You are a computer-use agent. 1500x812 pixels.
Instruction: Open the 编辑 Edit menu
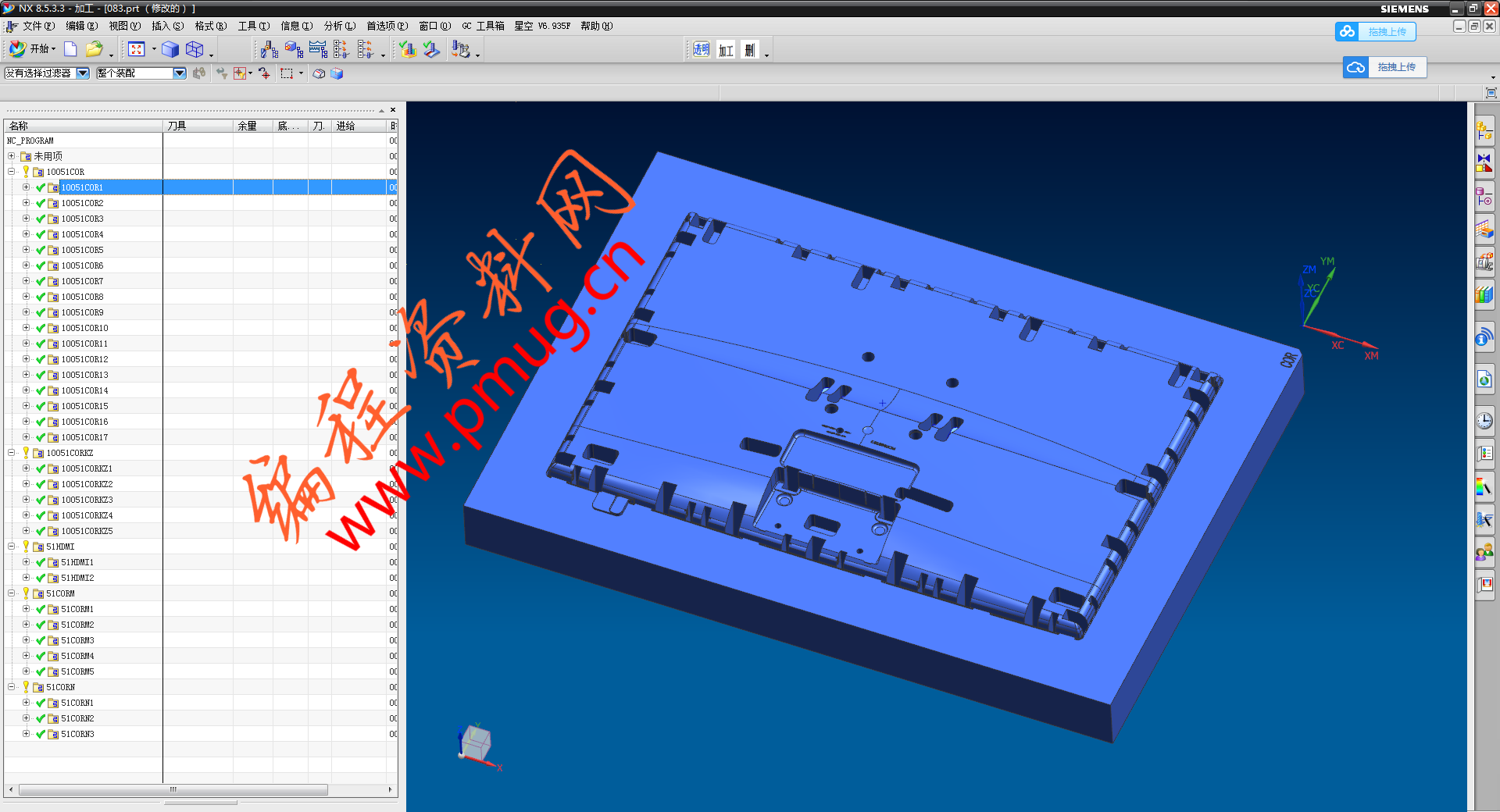tap(81, 26)
